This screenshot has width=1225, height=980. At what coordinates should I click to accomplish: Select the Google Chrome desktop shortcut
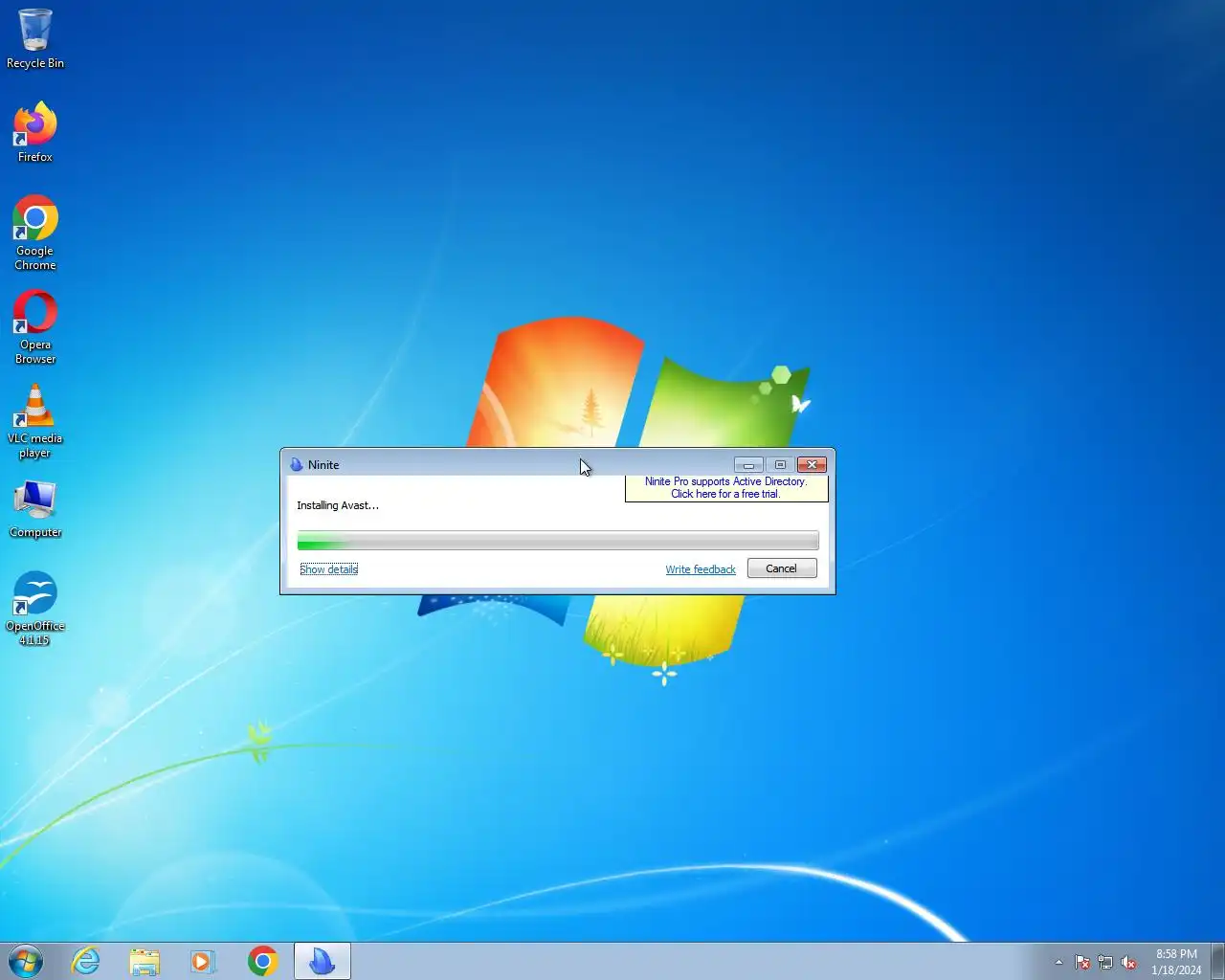(x=35, y=233)
